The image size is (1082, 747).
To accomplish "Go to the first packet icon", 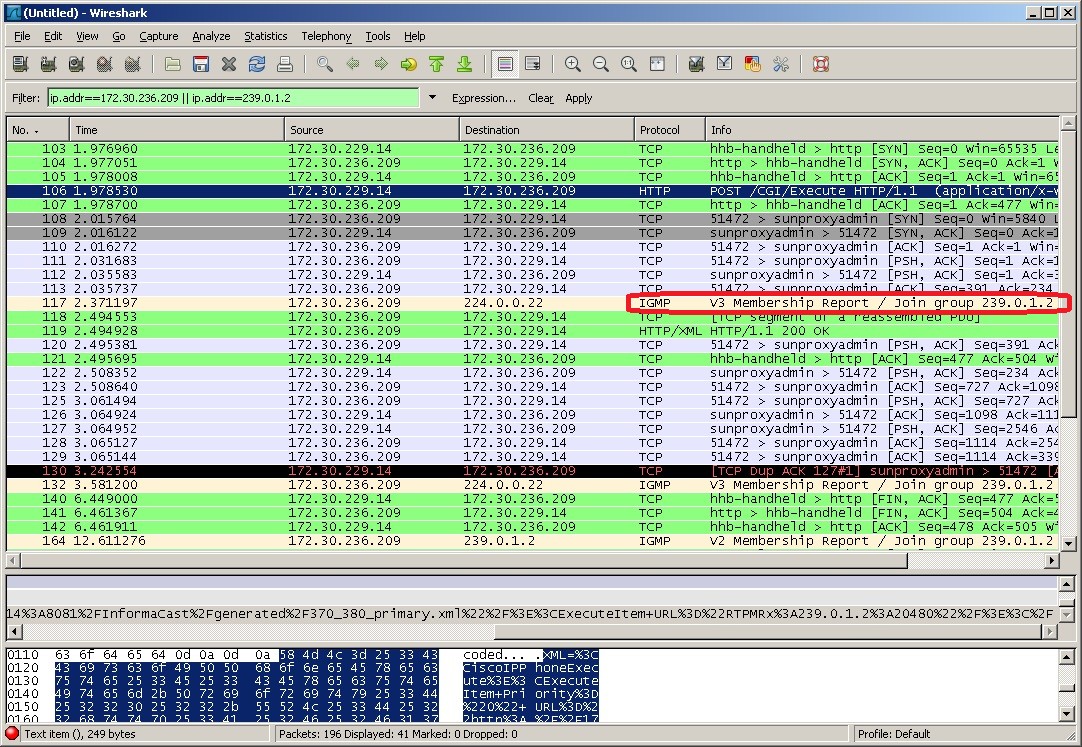I will tap(436, 64).
